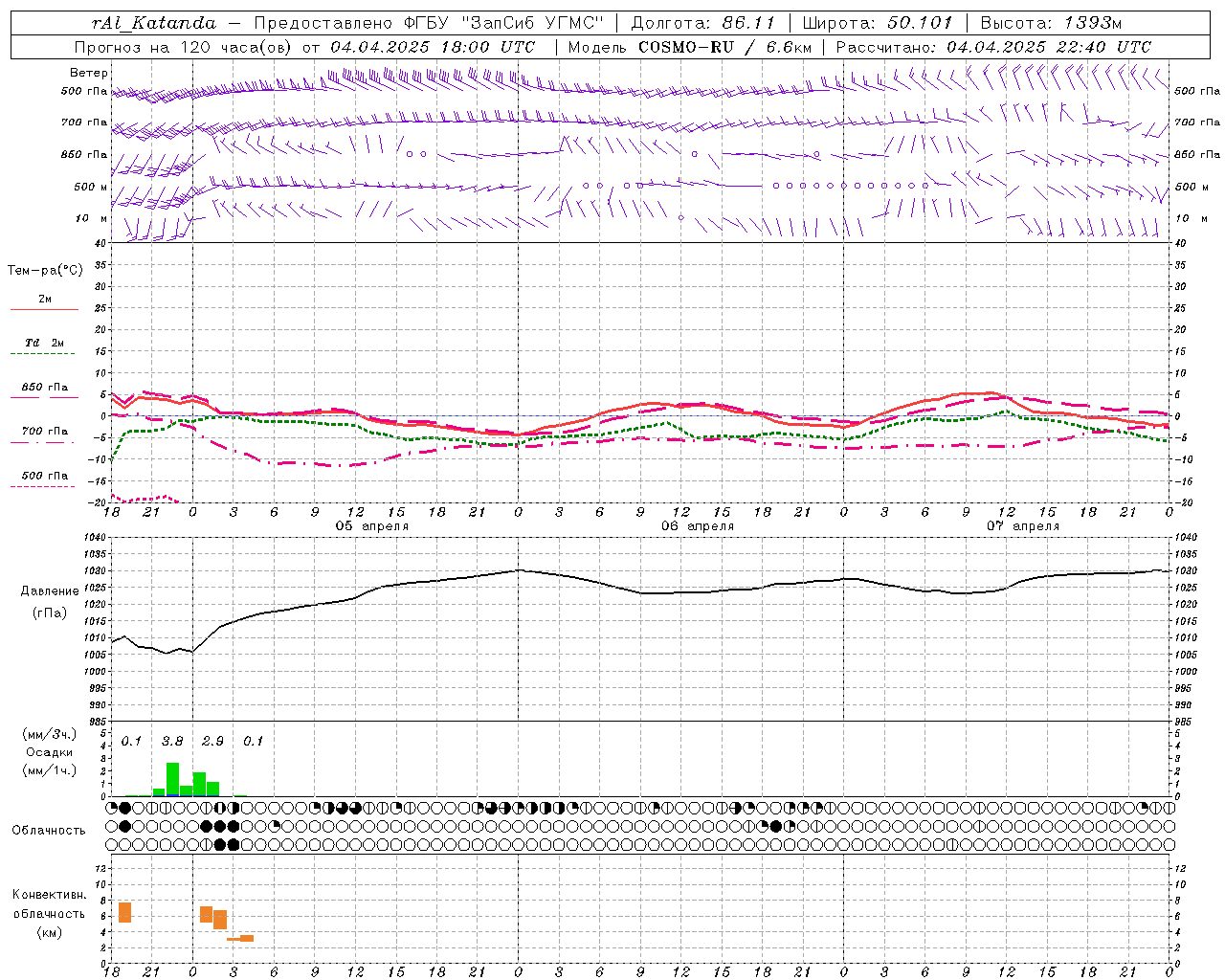Click the station name "rAi_Katanda" in the header
Screen dimensions: 1225x980
153,23
